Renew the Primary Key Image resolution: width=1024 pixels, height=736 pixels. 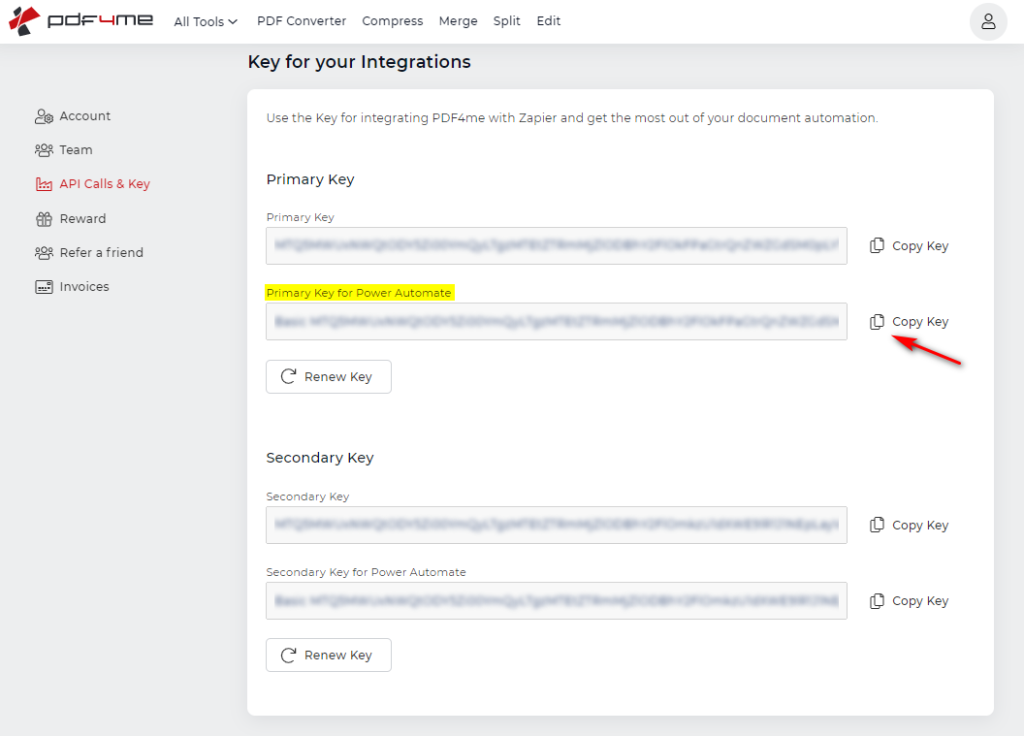[x=328, y=377]
